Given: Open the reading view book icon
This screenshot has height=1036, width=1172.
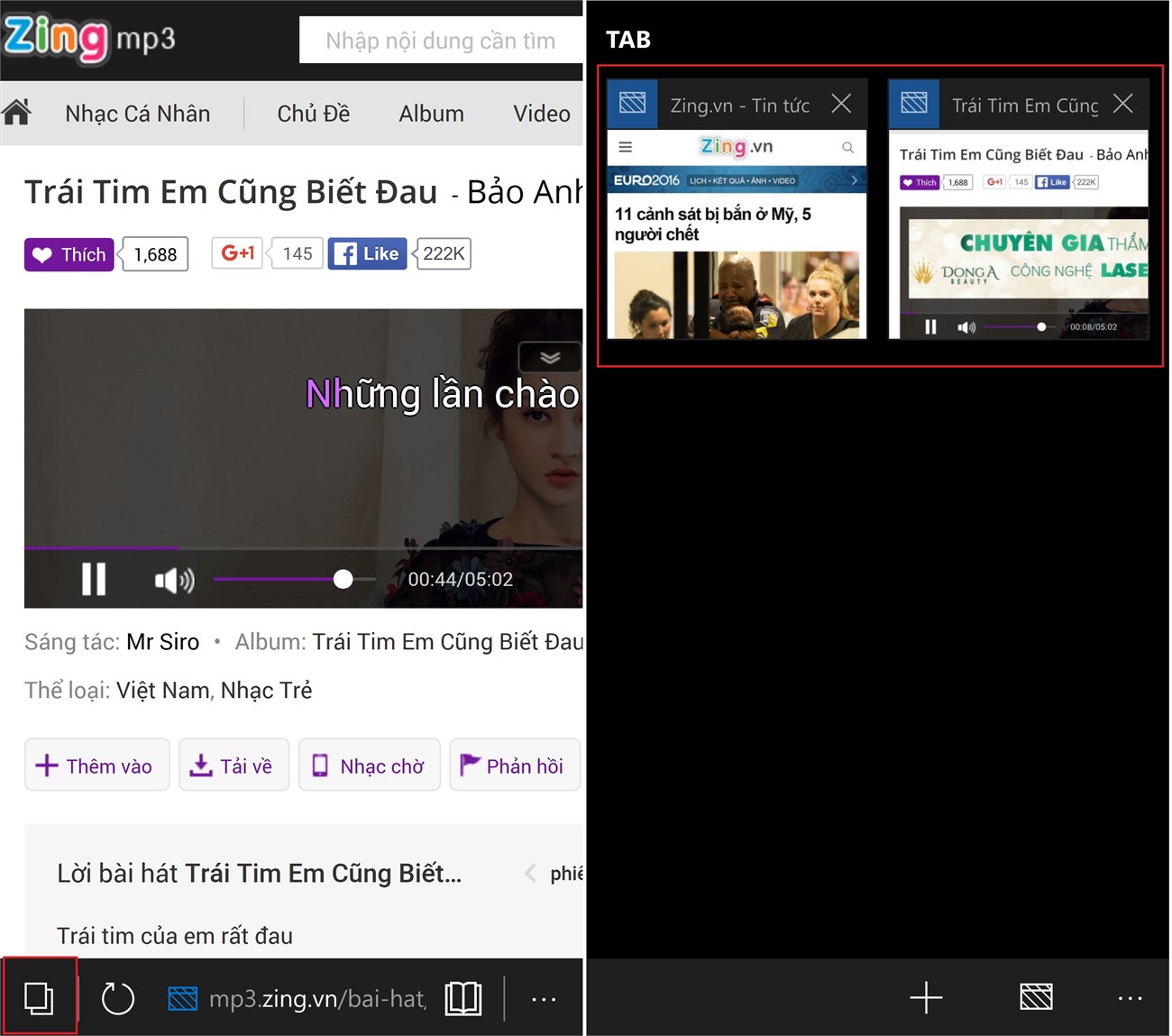Looking at the screenshot, I should point(463,998).
